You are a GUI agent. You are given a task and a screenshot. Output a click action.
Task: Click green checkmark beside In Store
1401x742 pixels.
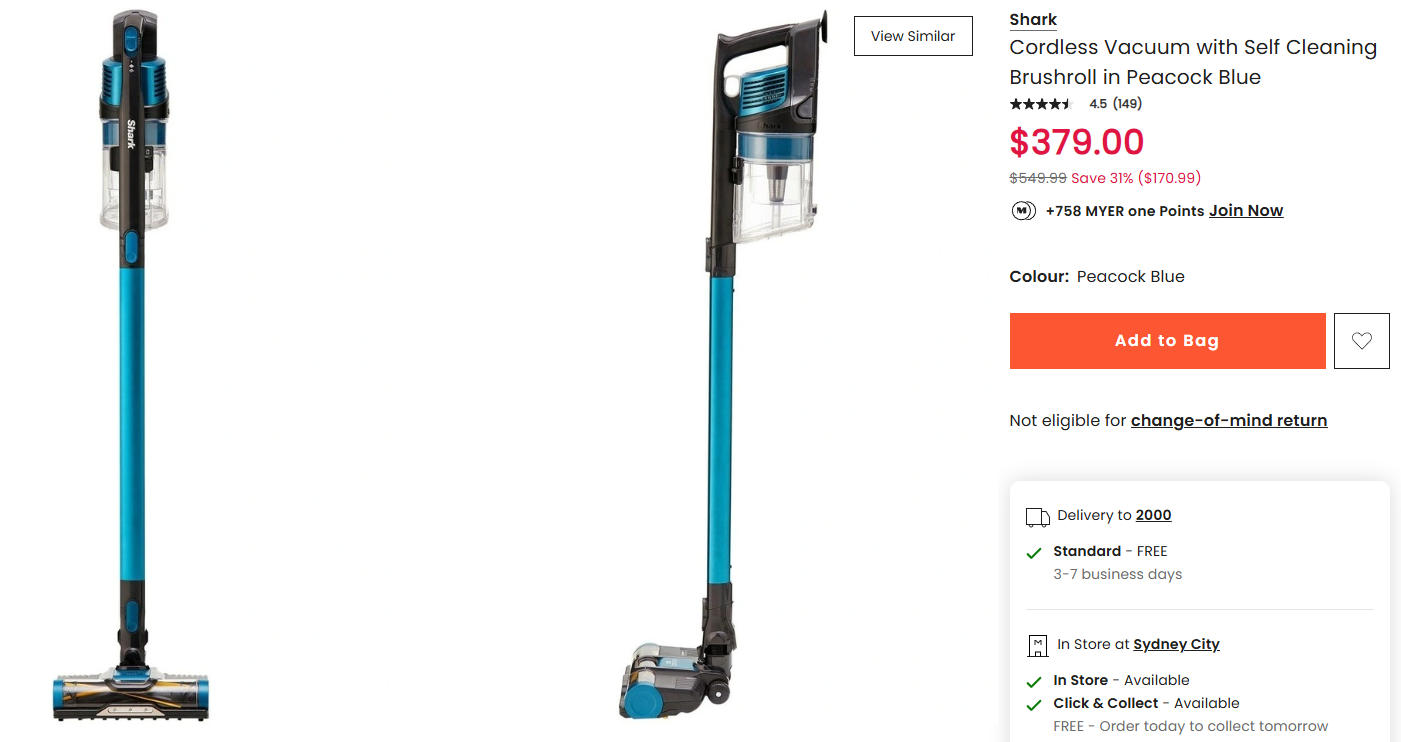[1034, 682]
